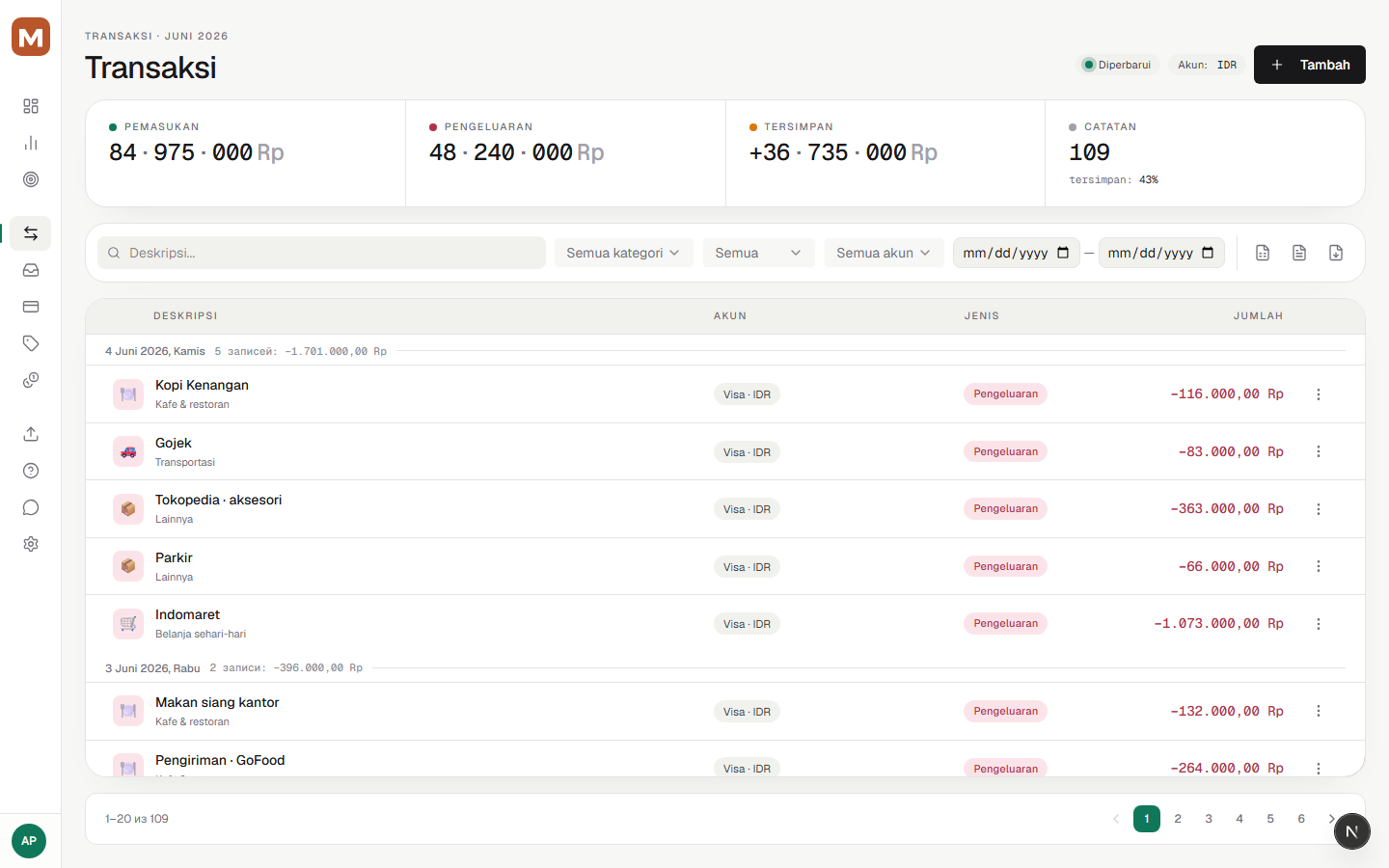Go to page 6
This screenshot has height=868, width=1389.
tap(1301, 819)
